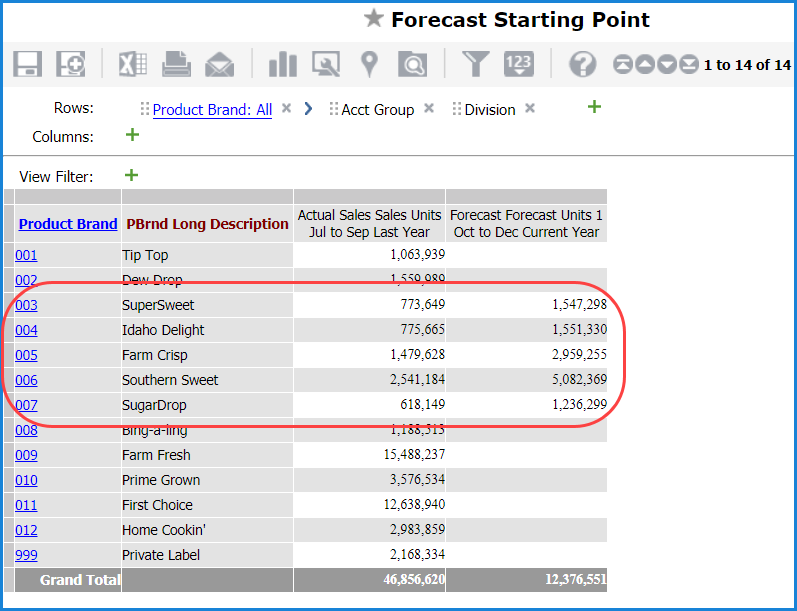797x611 pixels.
Task: Click the Tip Top description cell
Action: (x=207, y=255)
